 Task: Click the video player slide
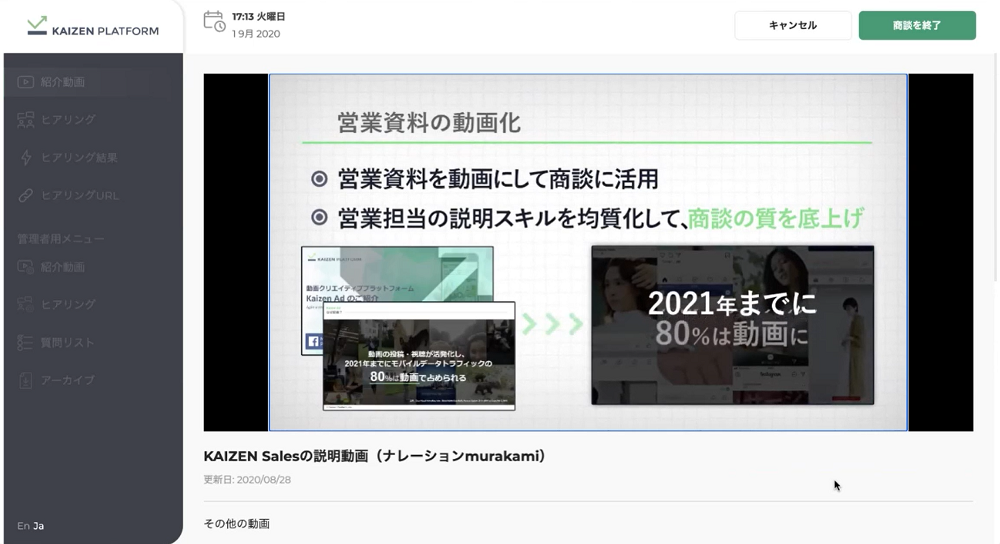(588, 252)
